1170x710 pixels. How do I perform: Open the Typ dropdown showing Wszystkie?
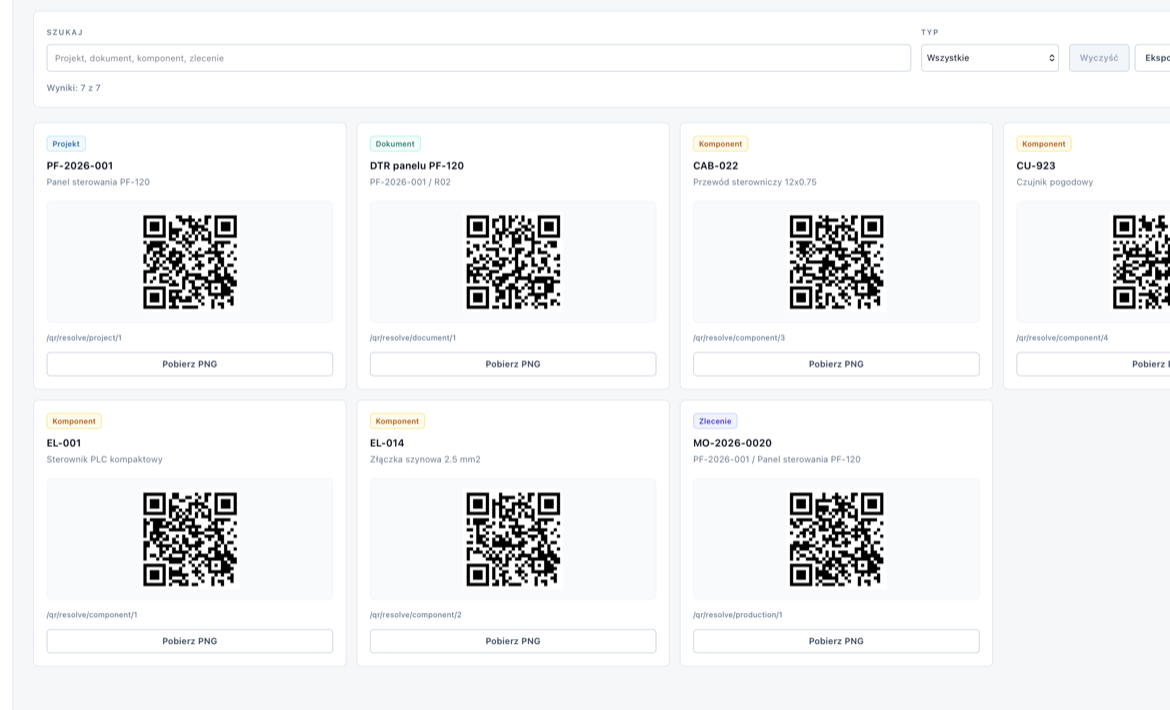989,58
